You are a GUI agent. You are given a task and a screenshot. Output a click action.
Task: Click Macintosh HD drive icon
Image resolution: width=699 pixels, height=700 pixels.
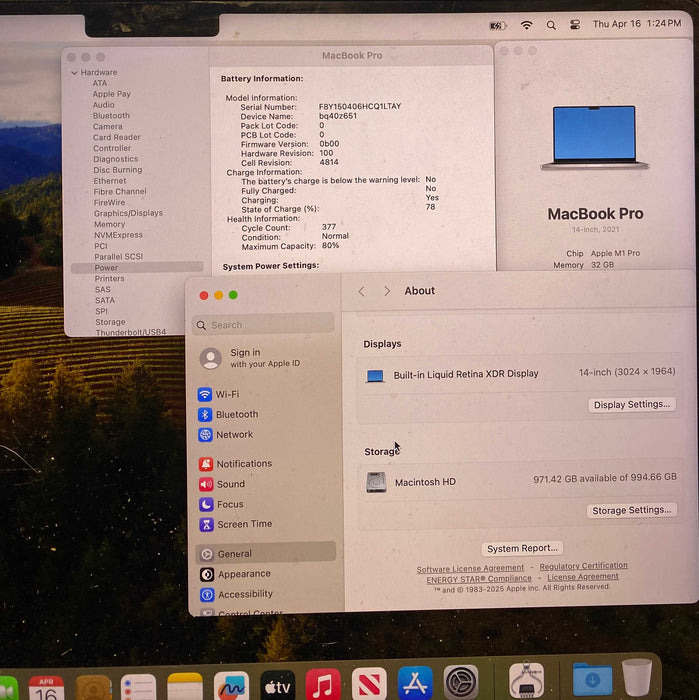376,483
